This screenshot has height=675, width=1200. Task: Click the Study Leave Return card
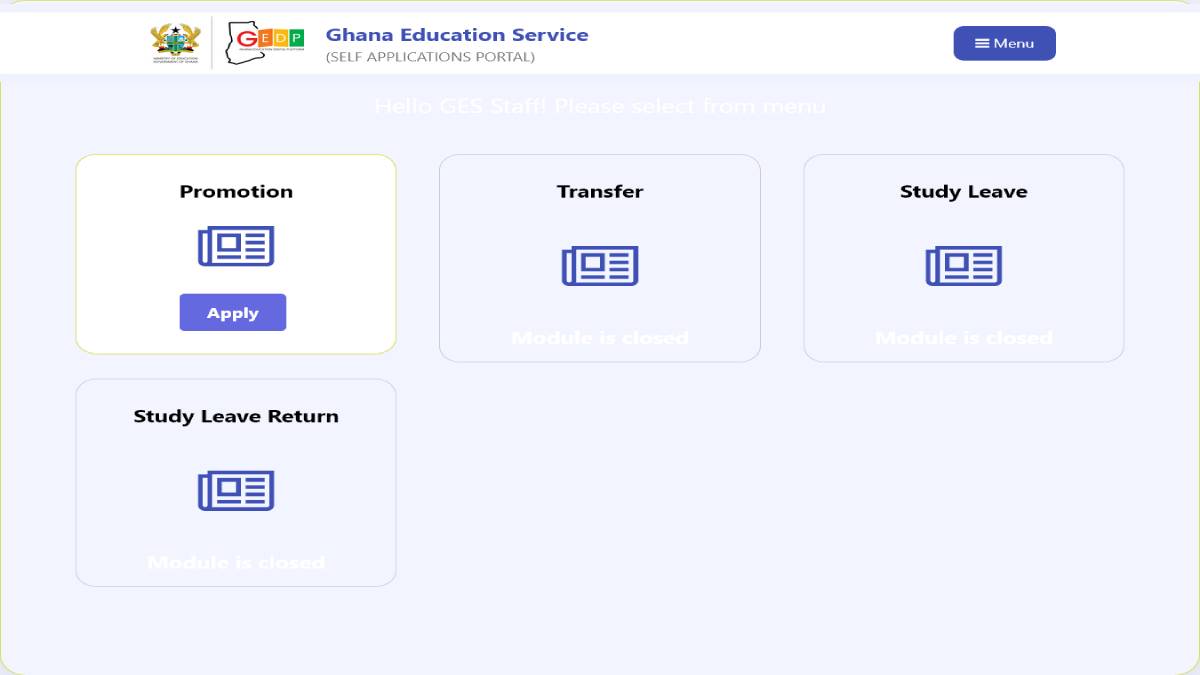(236, 482)
